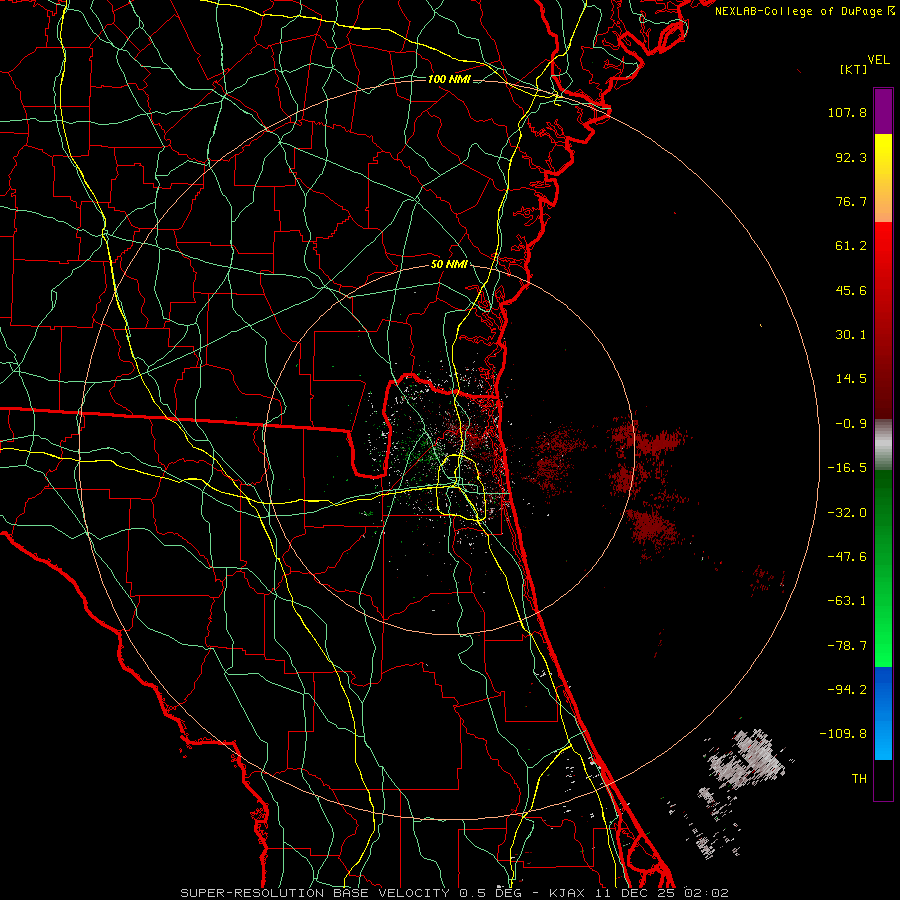Select the 14.5 scale value
This screenshot has width=900, height=900.
click(851, 379)
